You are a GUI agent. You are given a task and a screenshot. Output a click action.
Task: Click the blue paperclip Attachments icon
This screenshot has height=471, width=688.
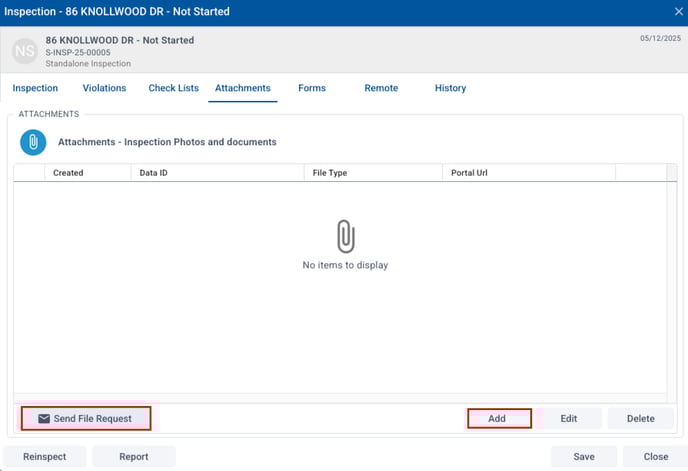pos(33,143)
